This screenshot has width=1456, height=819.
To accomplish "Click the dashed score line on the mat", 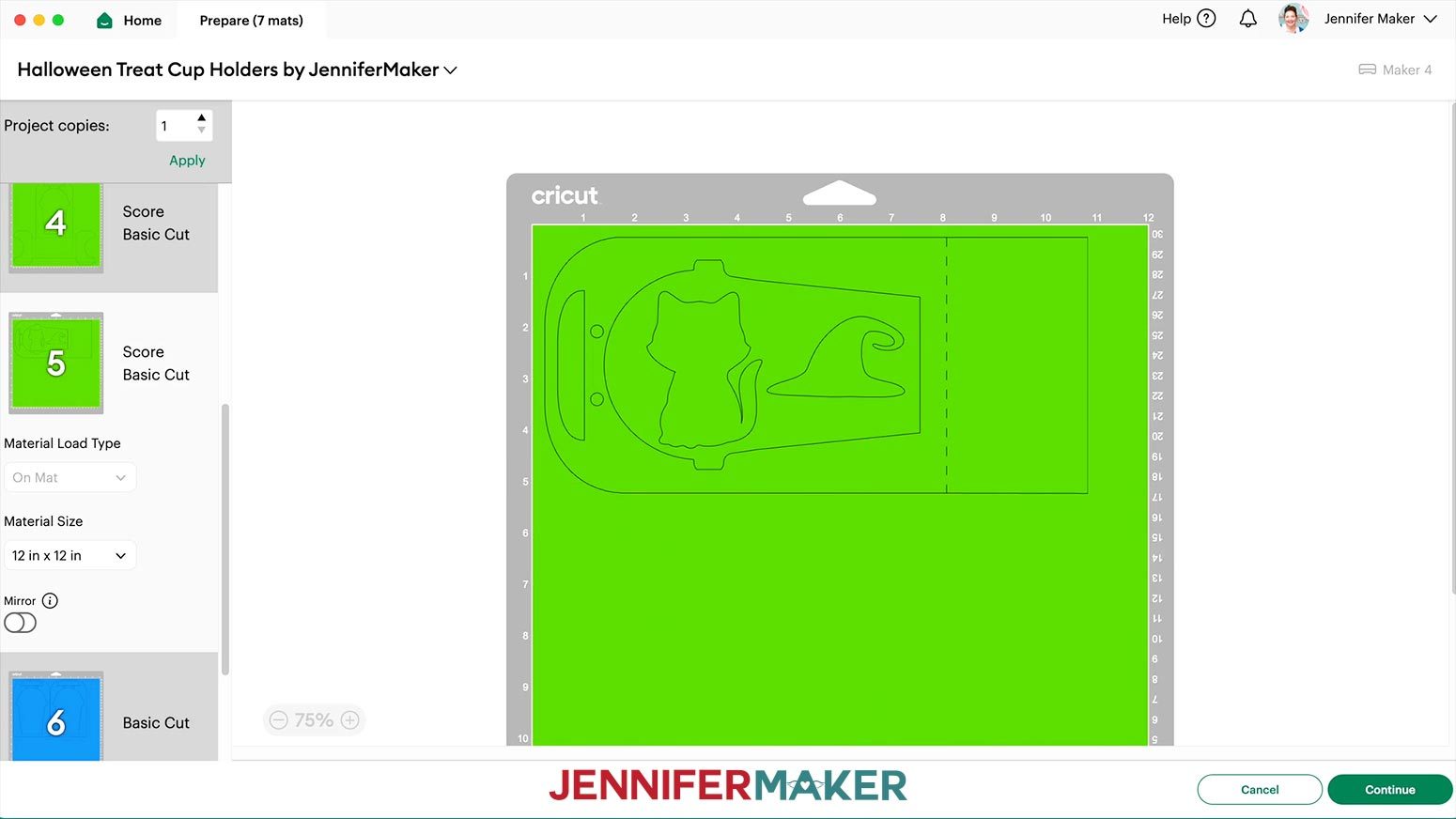I will tap(946, 365).
